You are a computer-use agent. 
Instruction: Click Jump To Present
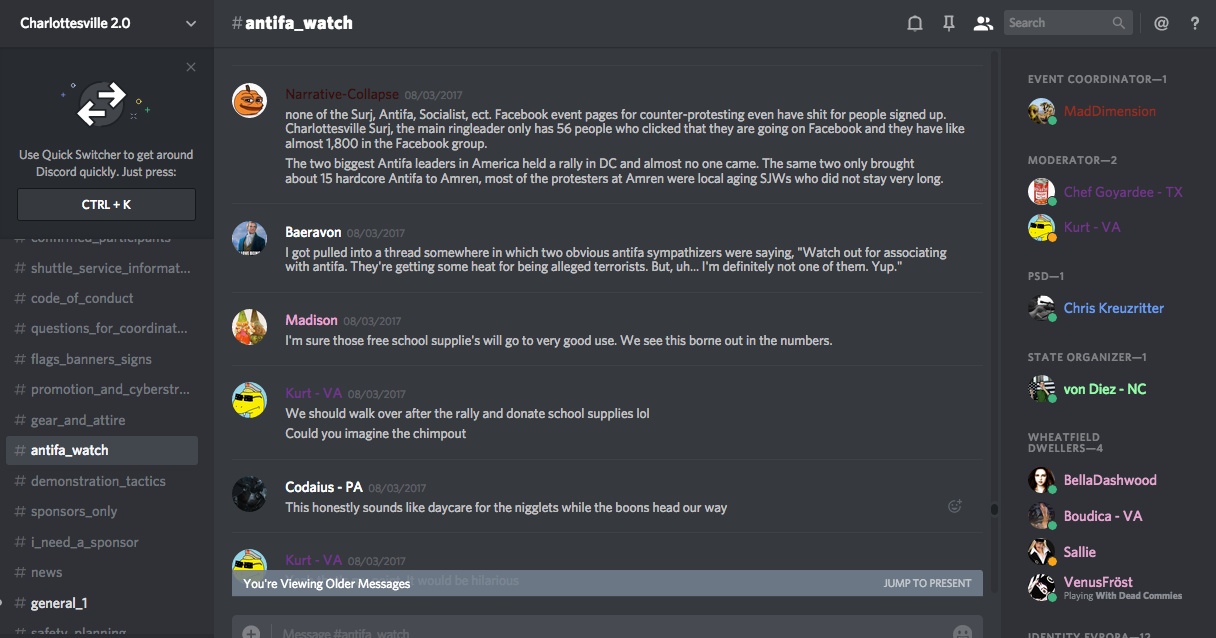point(927,583)
